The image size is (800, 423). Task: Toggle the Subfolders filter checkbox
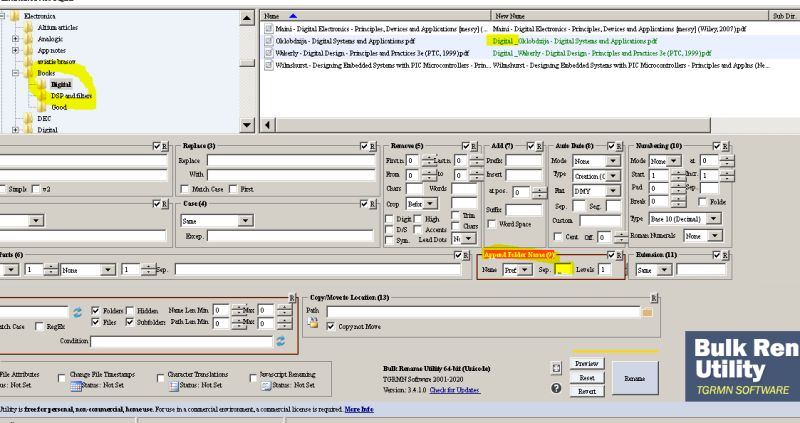click(130, 322)
